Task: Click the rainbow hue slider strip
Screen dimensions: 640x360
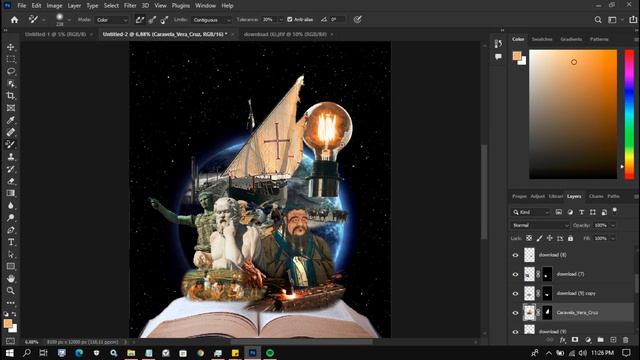Action: [x=629, y=114]
